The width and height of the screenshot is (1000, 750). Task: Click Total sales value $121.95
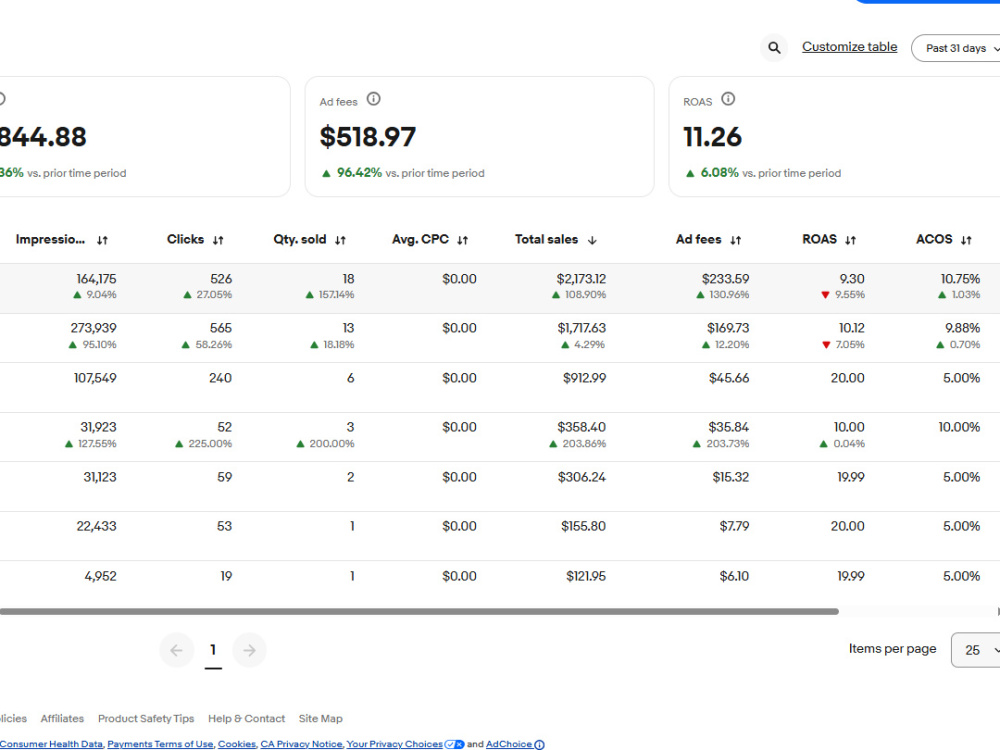586,577
